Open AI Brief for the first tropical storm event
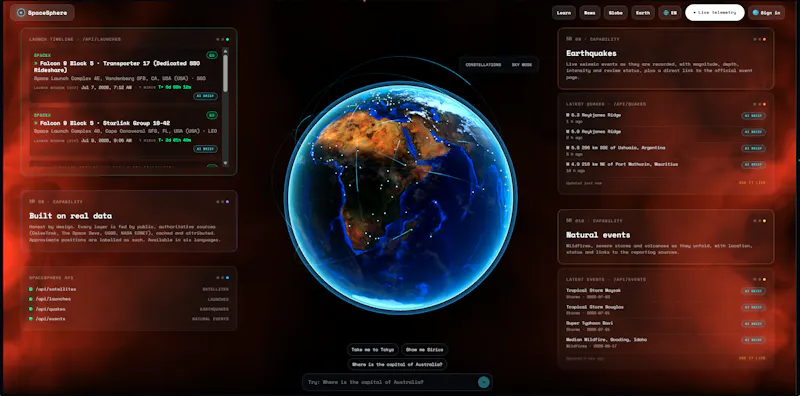800x396 pixels. (x=754, y=291)
